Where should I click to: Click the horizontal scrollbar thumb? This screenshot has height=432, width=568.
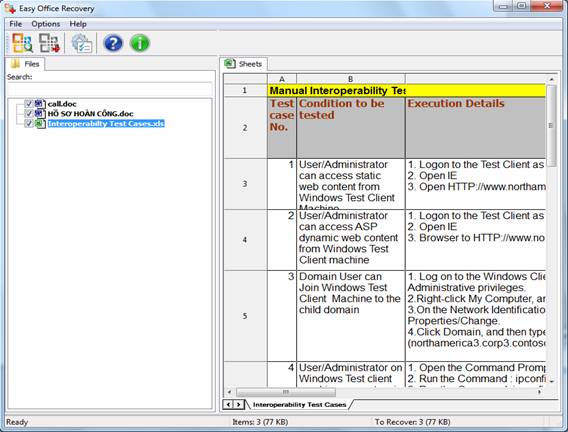285,392
